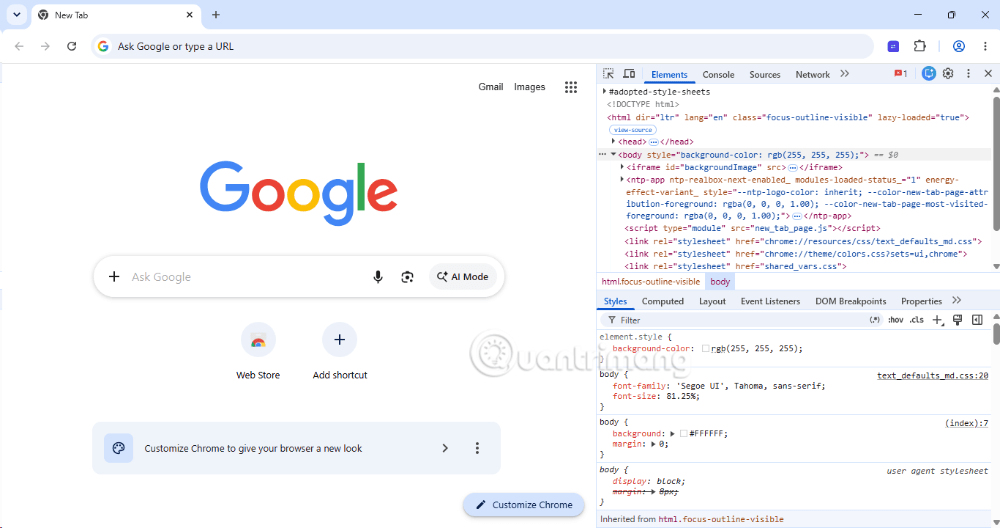1000x528 pixels.
Task: Switch to the Console panel tab
Action: [x=718, y=75]
